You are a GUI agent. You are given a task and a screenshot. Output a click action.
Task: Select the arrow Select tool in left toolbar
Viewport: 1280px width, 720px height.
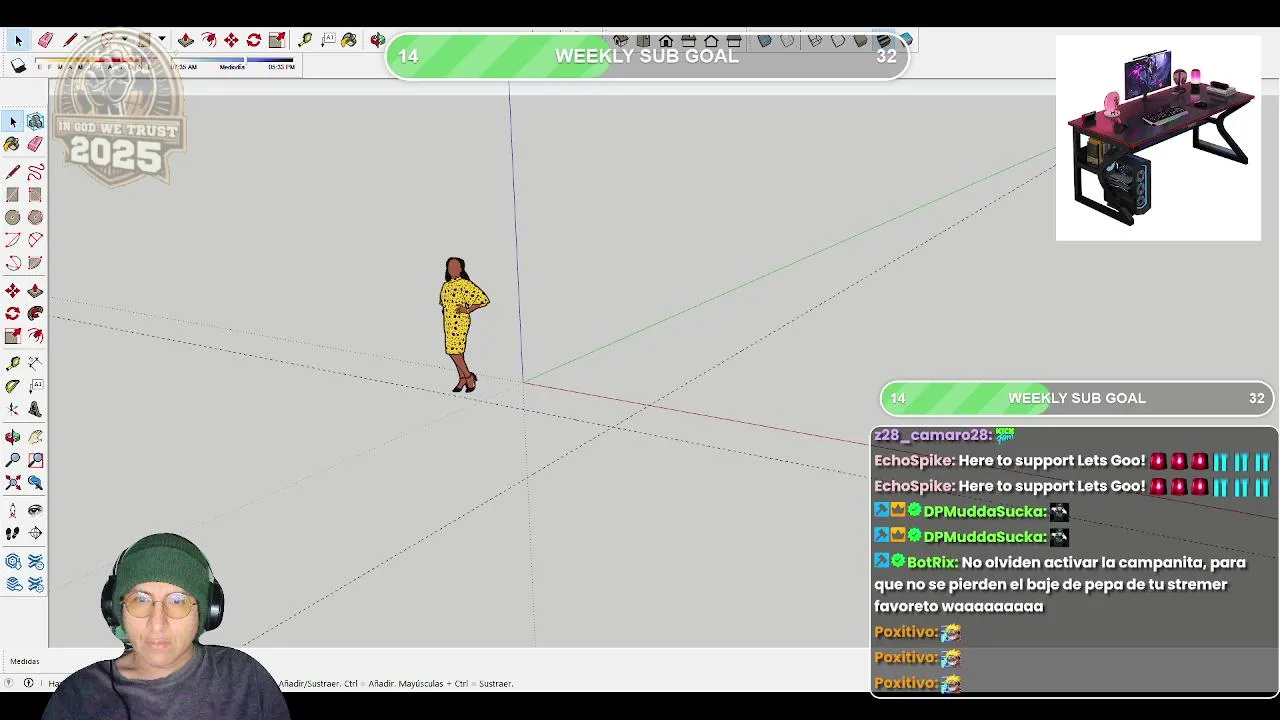pos(13,122)
